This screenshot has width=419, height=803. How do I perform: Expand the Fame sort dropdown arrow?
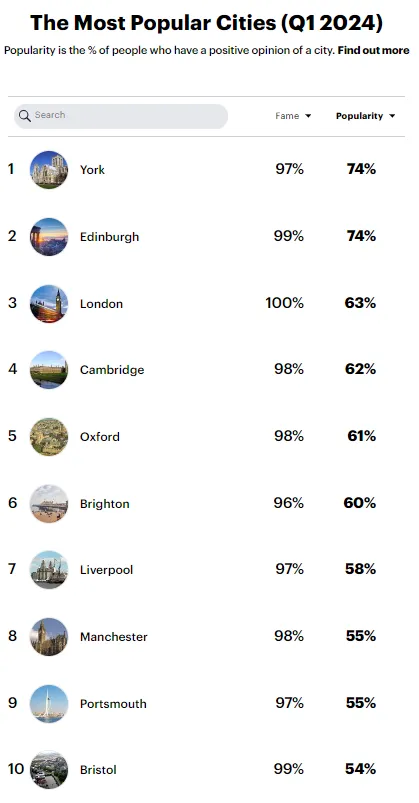[308, 116]
